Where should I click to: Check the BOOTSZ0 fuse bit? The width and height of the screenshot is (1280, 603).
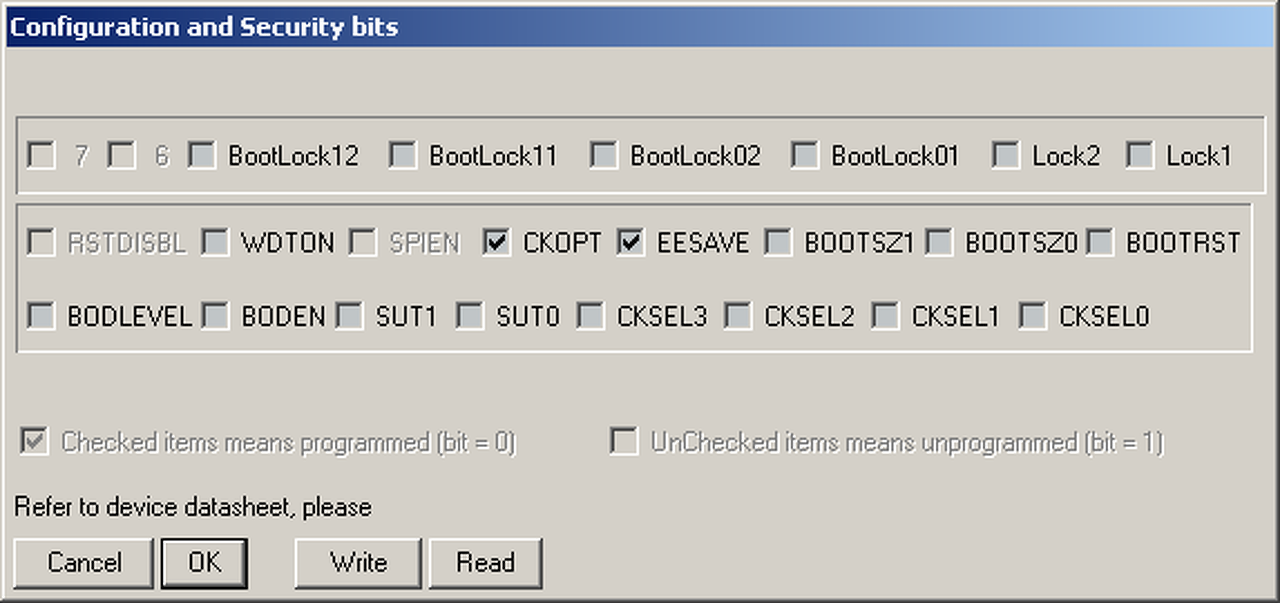(x=939, y=242)
